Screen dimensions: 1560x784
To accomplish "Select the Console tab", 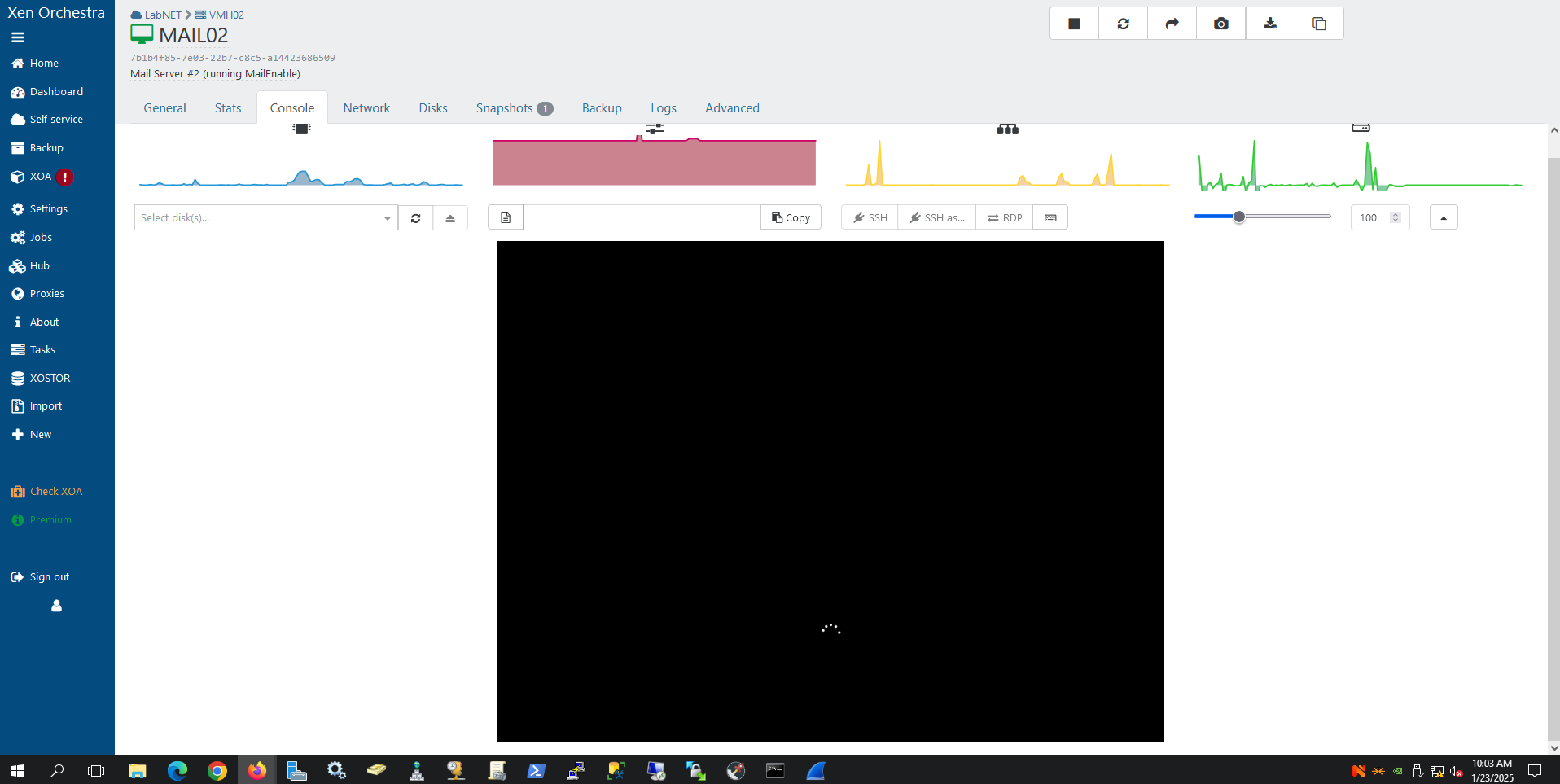I will [292, 108].
